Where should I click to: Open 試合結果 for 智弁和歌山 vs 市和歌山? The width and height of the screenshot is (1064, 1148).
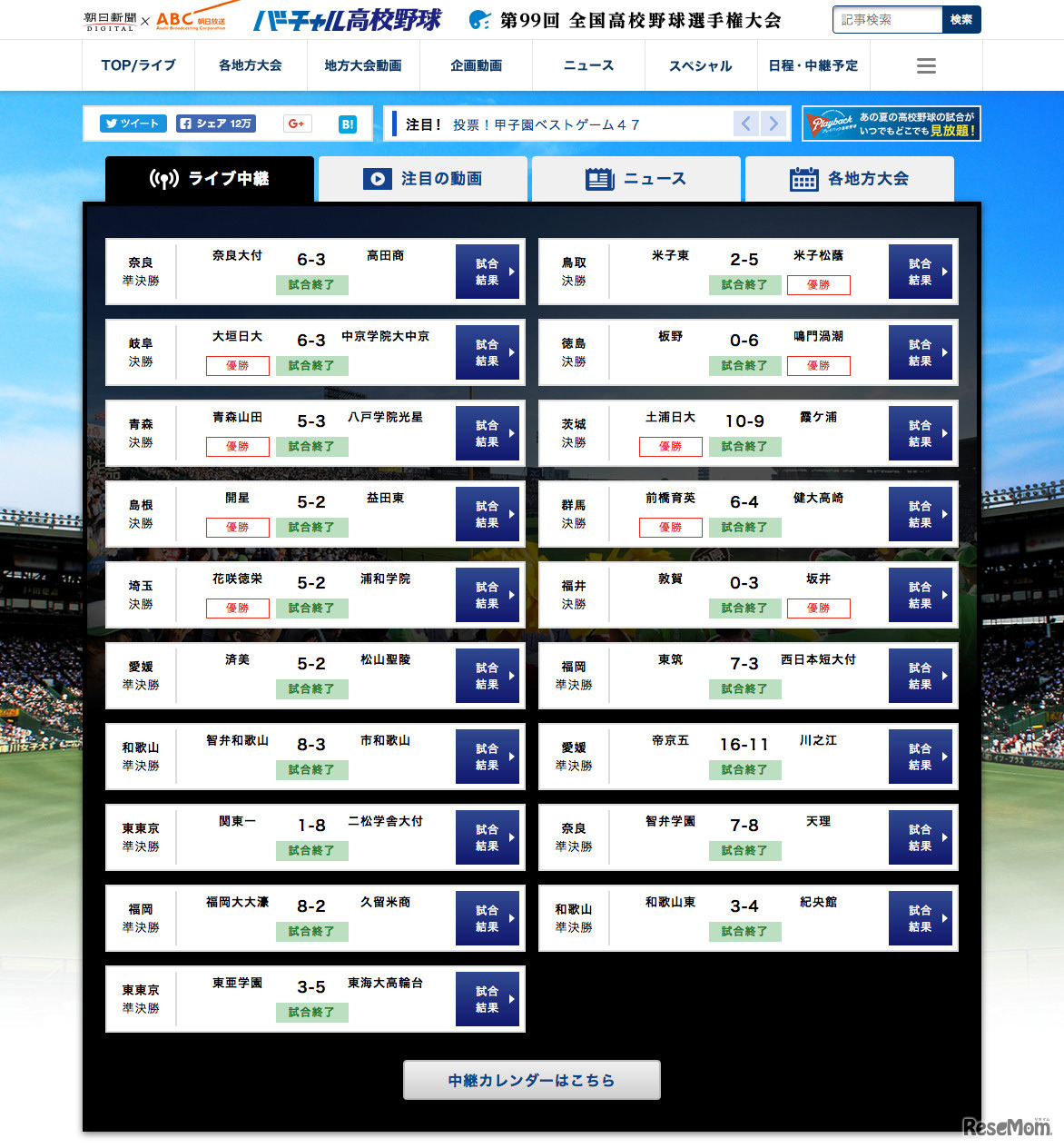pyautogui.click(x=488, y=757)
